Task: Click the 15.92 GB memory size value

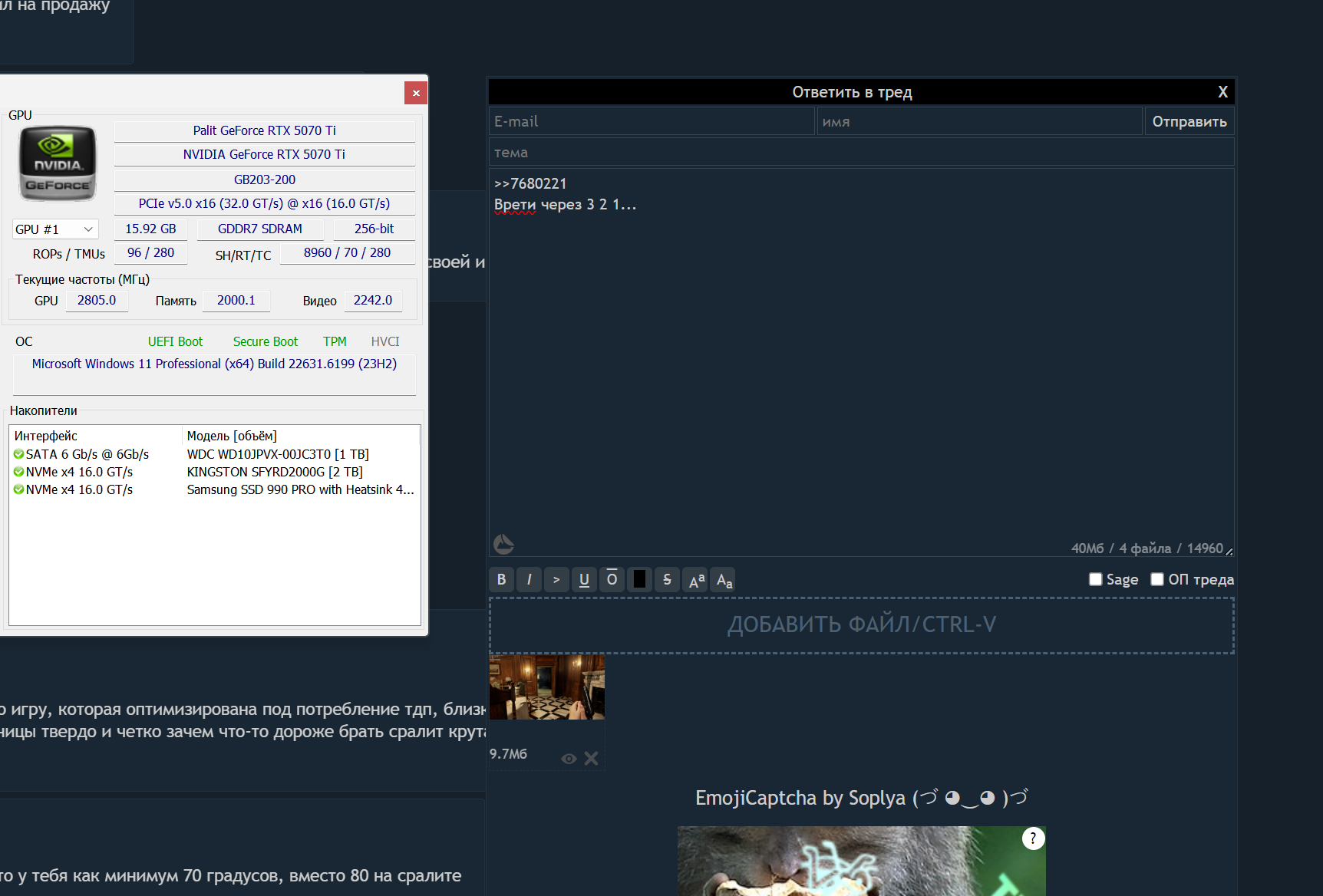Action: pos(151,229)
